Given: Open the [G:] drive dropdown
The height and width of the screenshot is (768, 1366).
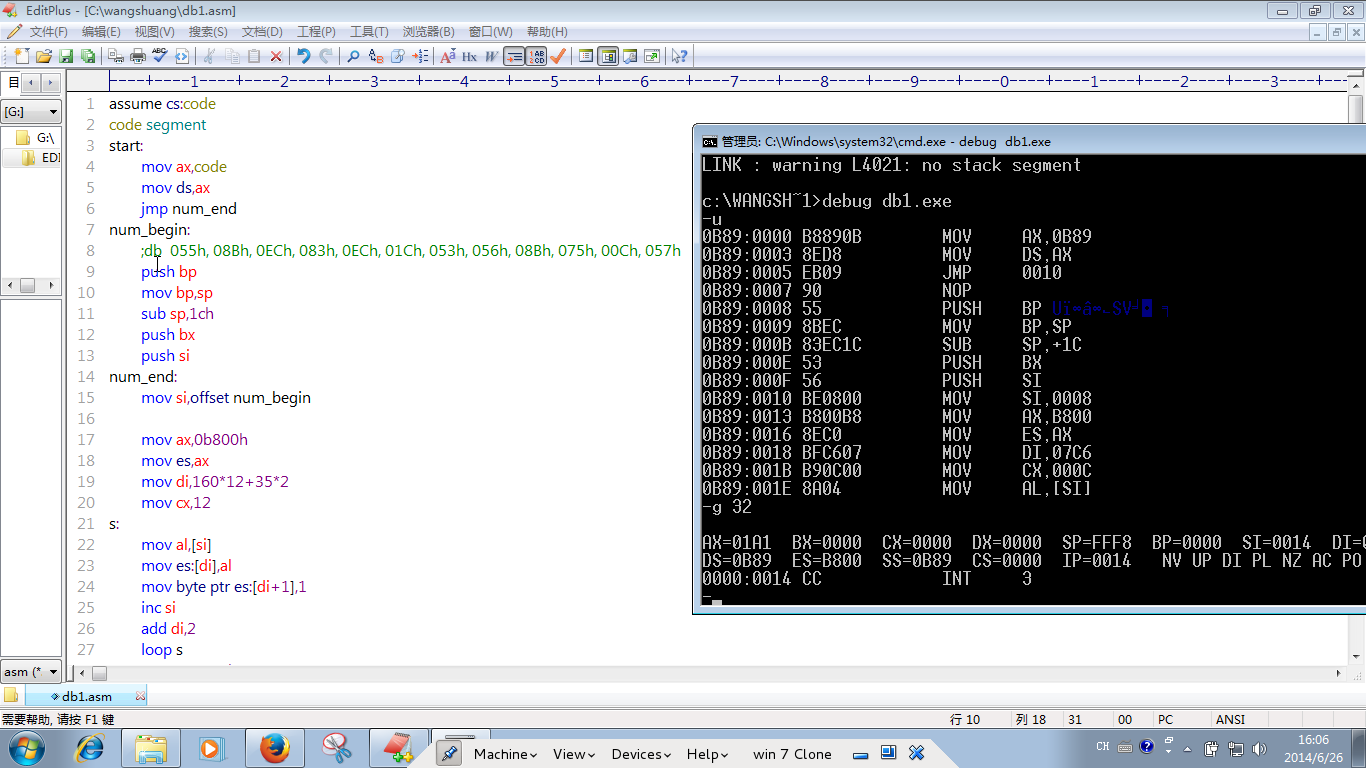Looking at the screenshot, I should [x=32, y=112].
